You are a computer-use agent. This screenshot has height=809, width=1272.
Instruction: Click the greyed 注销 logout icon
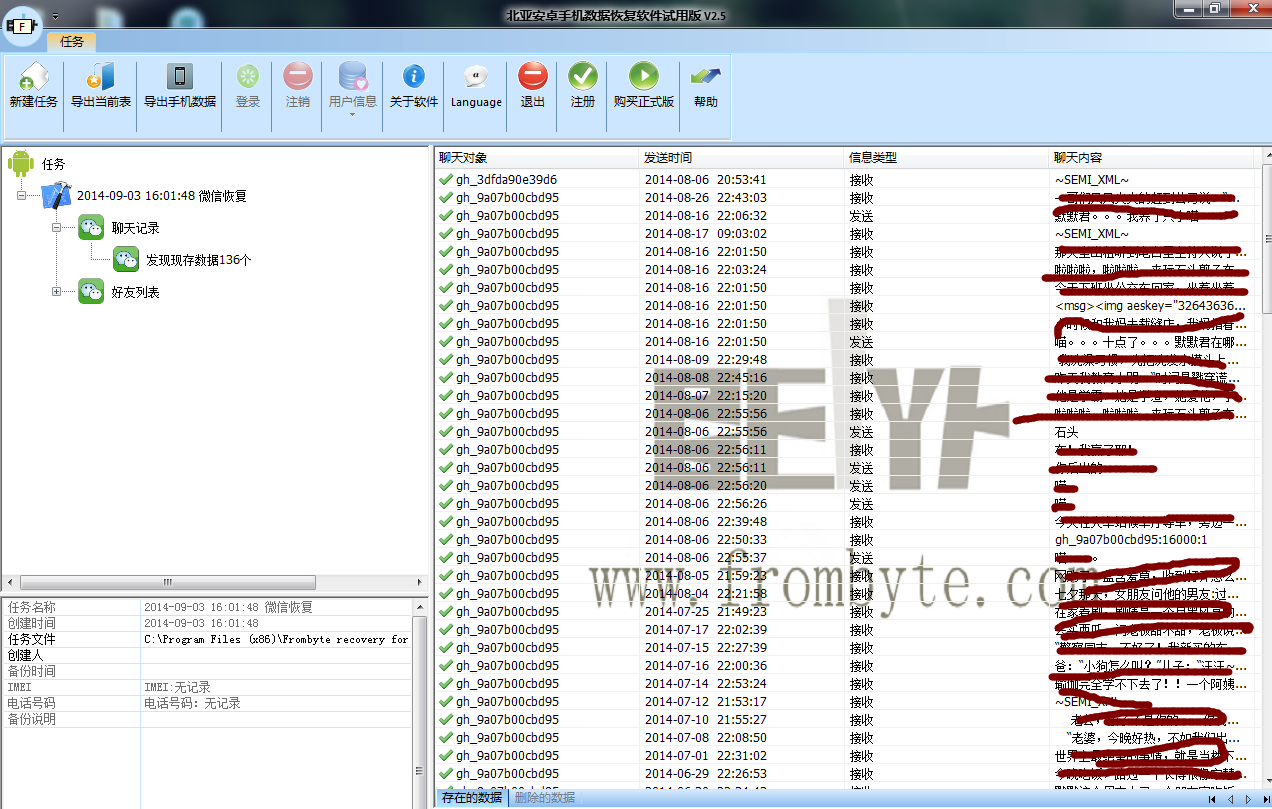(x=297, y=77)
